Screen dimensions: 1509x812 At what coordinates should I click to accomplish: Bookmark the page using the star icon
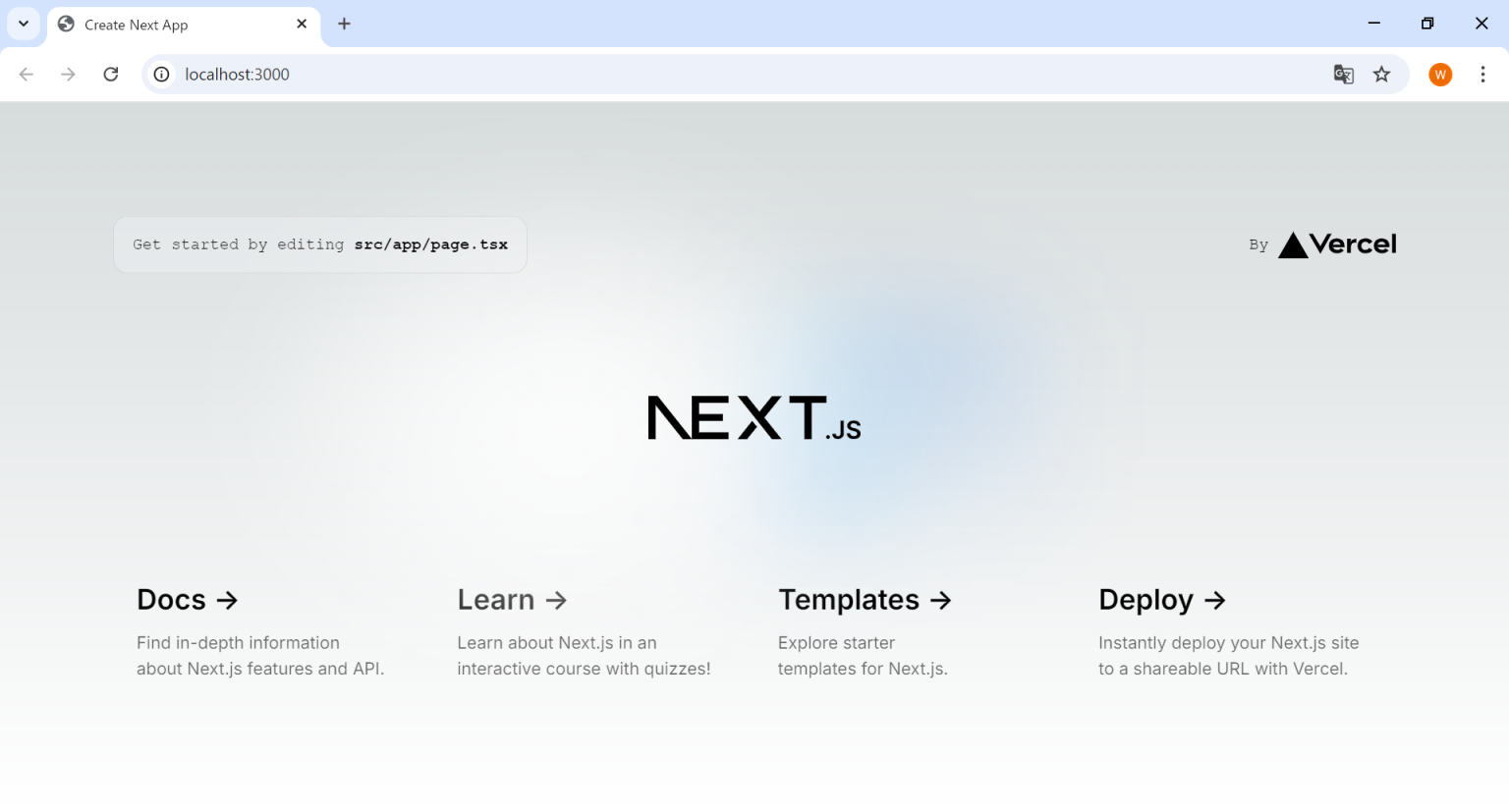point(1382,74)
